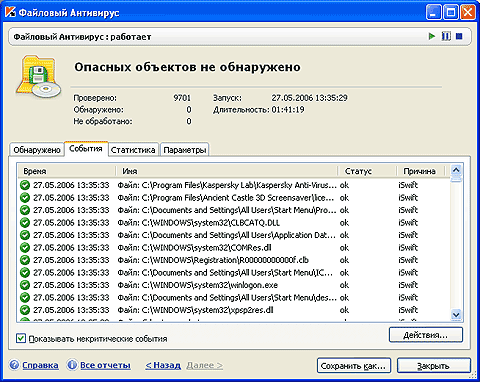Click the green play icon to start
This screenshot has height=382, width=480.
432,36
